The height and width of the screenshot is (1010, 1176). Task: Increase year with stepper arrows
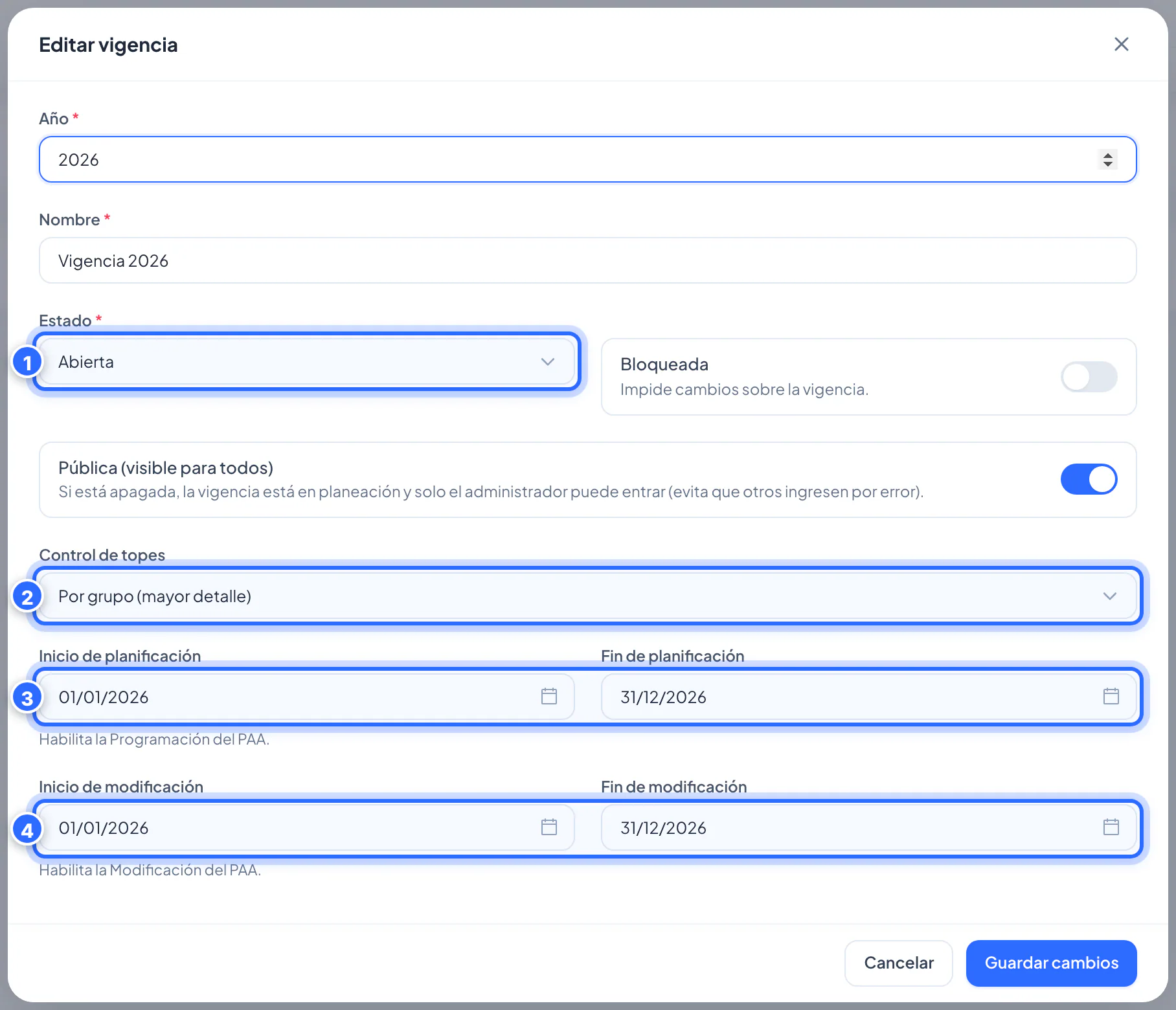(1107, 155)
